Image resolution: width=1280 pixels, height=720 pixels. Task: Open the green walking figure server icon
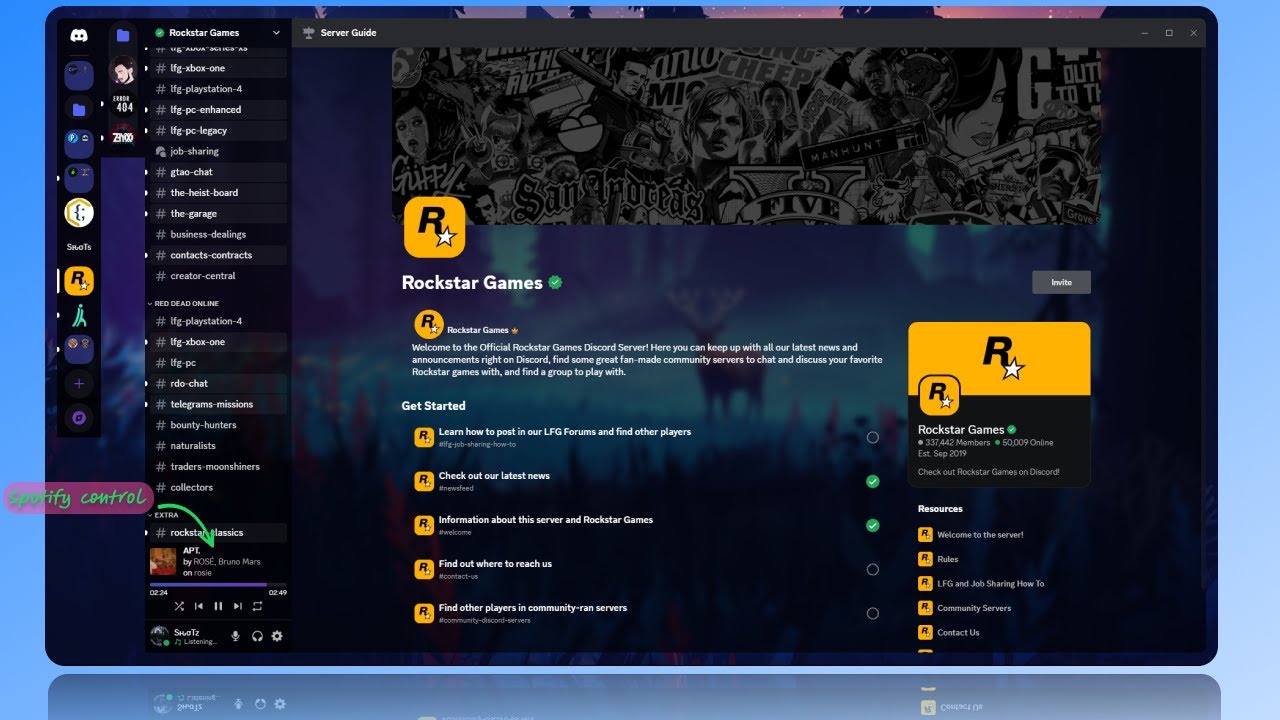(79, 316)
